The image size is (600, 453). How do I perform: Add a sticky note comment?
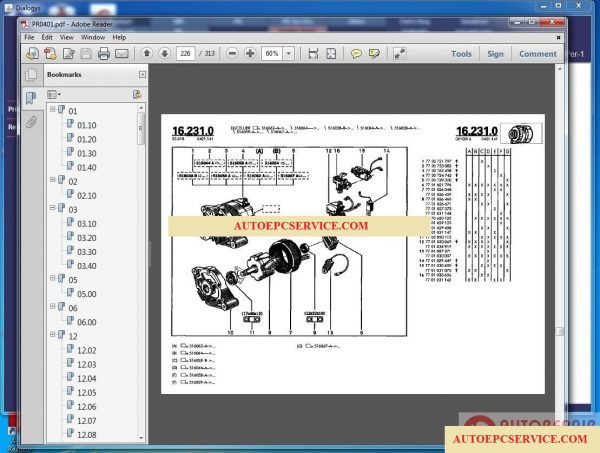click(356, 54)
